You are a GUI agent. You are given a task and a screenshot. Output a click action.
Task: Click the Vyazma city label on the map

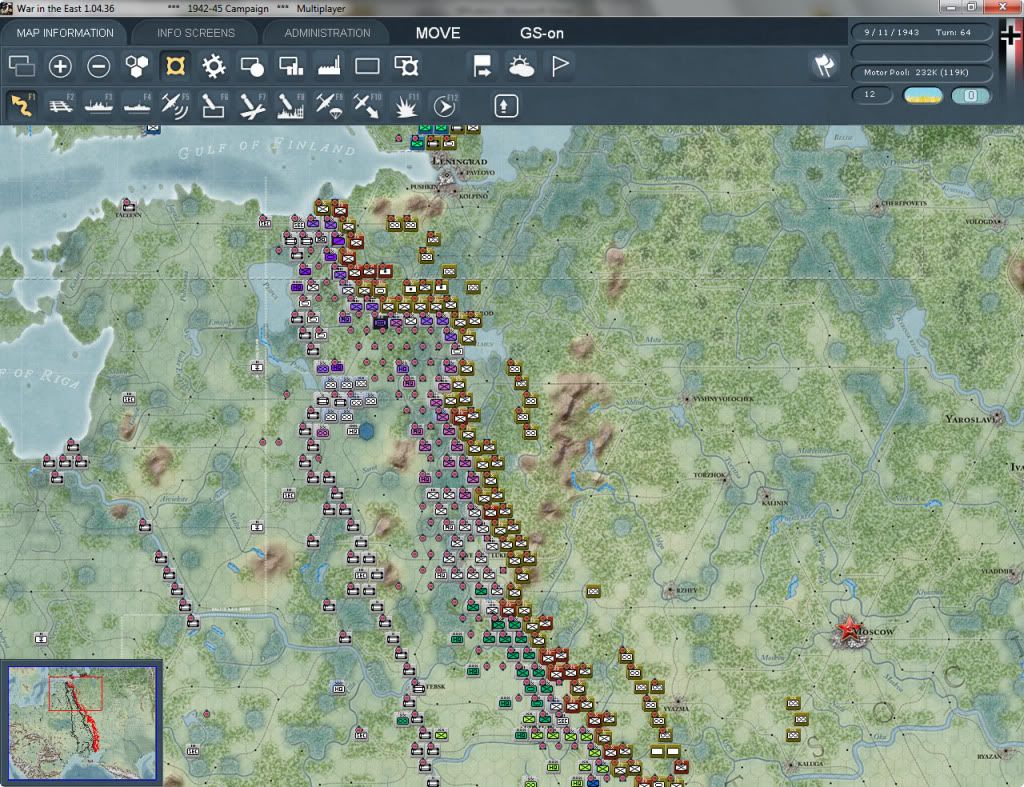[676, 709]
